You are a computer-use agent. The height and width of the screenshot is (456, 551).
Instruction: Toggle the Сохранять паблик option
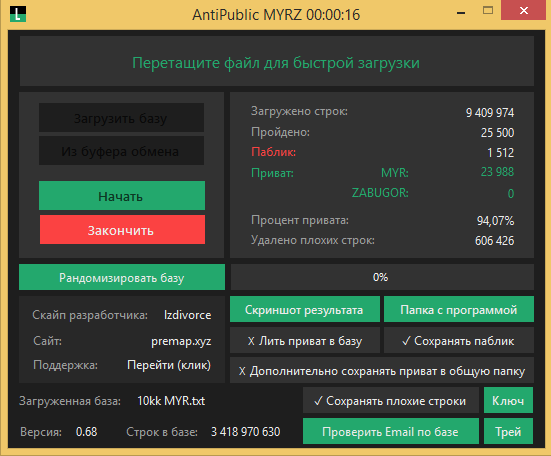coord(459,340)
